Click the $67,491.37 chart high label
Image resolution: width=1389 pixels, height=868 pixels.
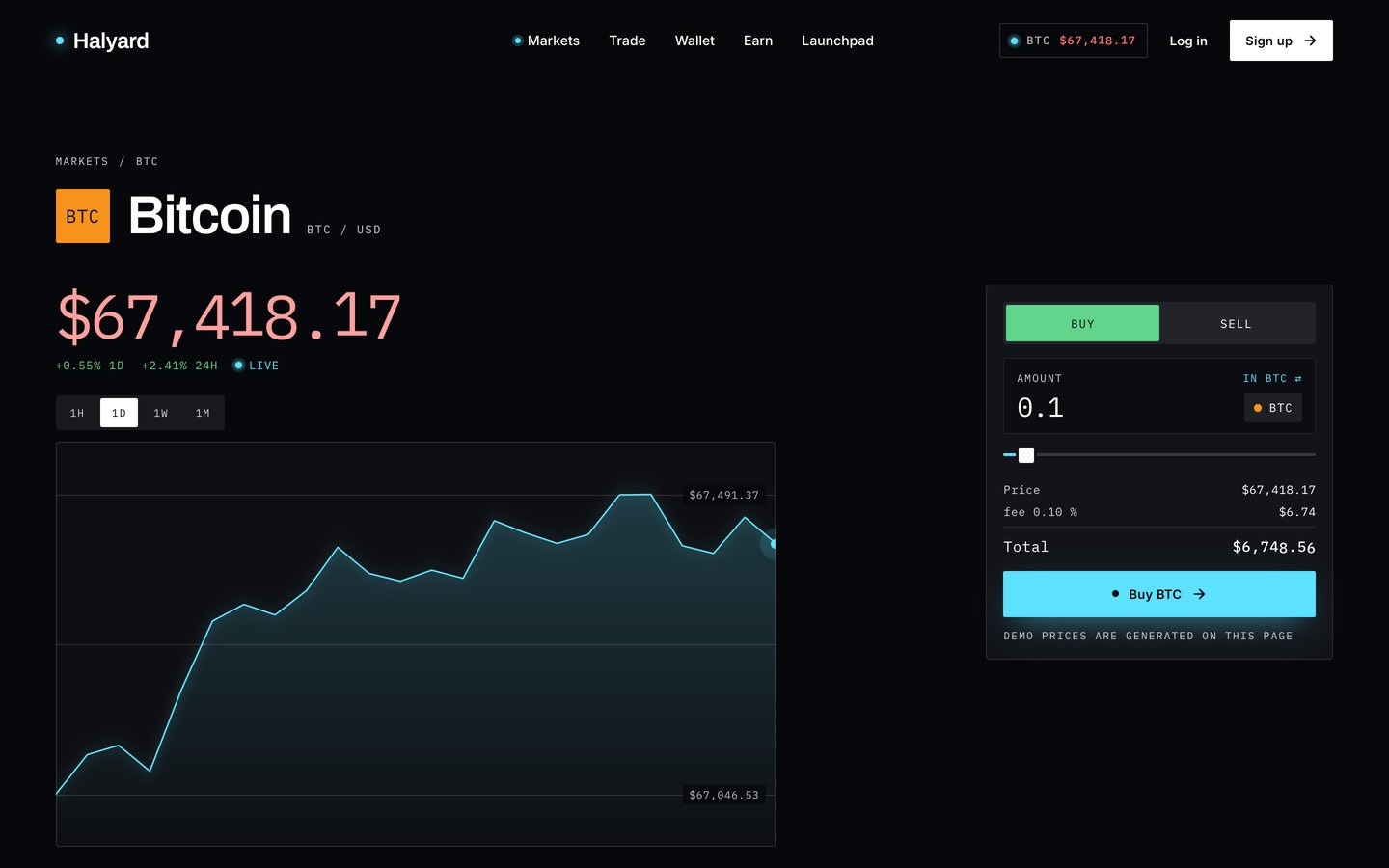click(723, 495)
